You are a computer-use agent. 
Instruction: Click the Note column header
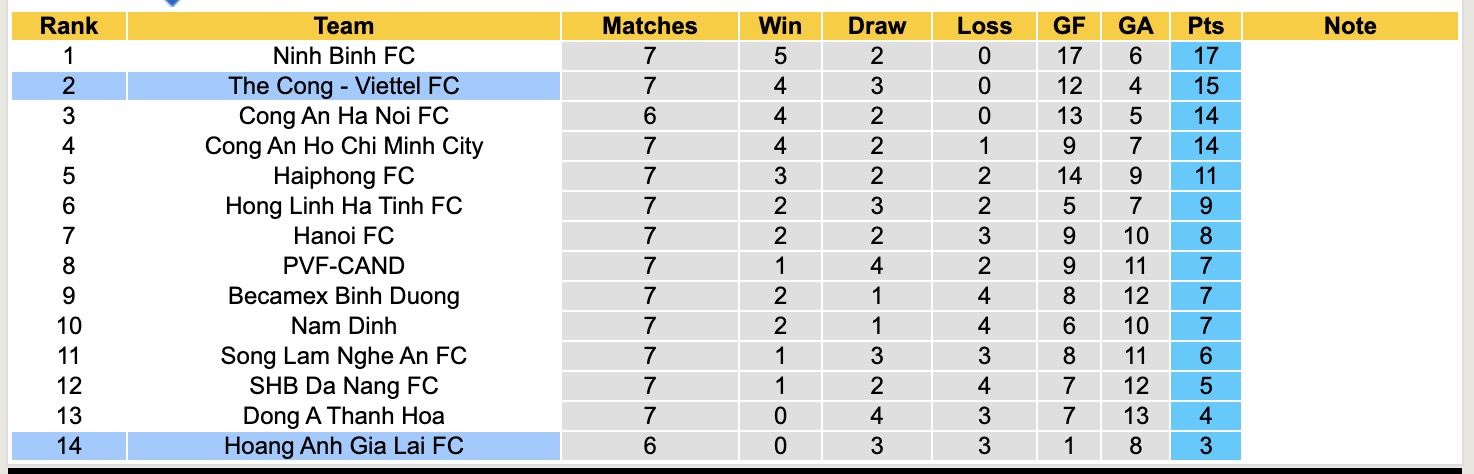tap(1350, 26)
